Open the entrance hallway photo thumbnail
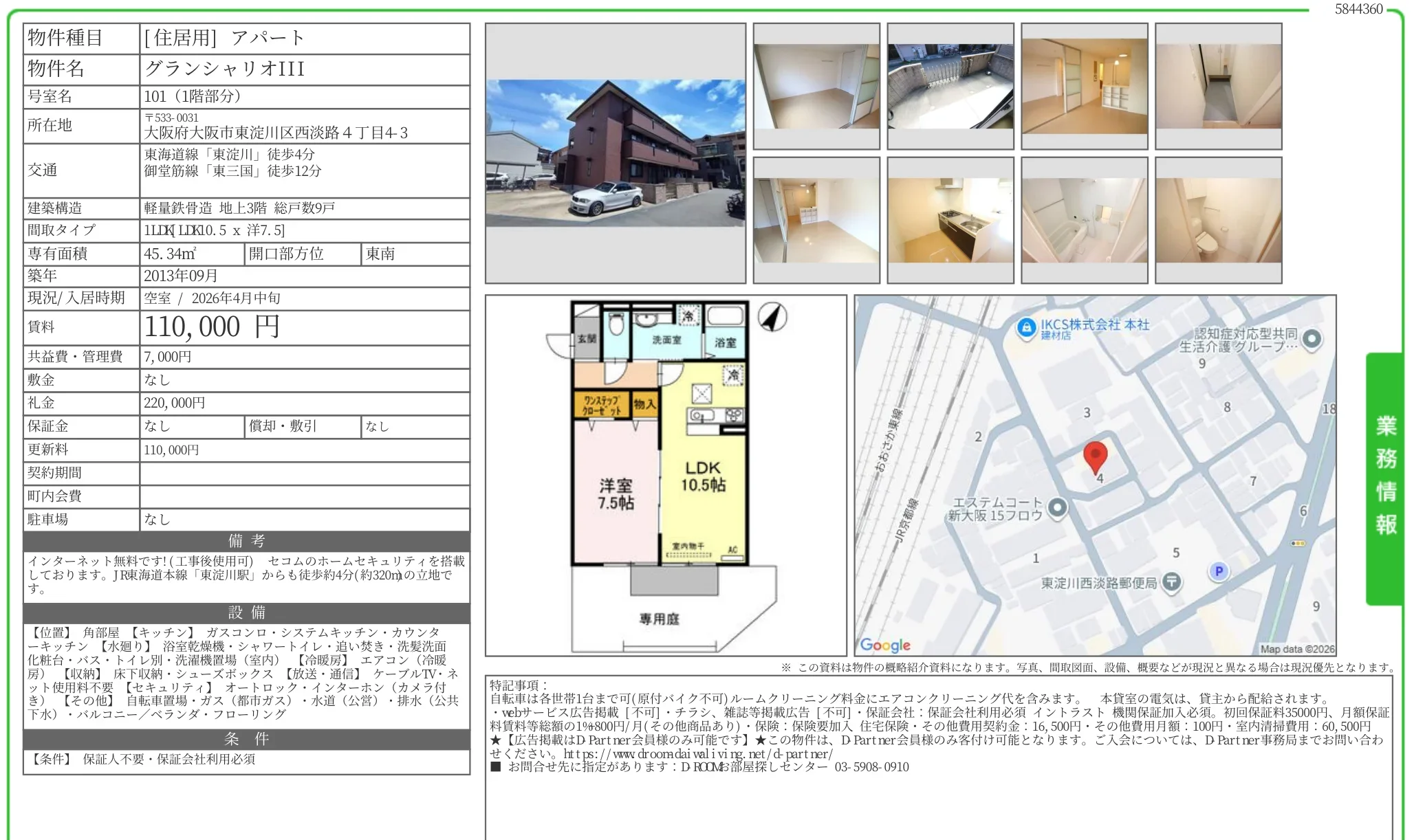The width and height of the screenshot is (1414, 840). click(x=1218, y=87)
